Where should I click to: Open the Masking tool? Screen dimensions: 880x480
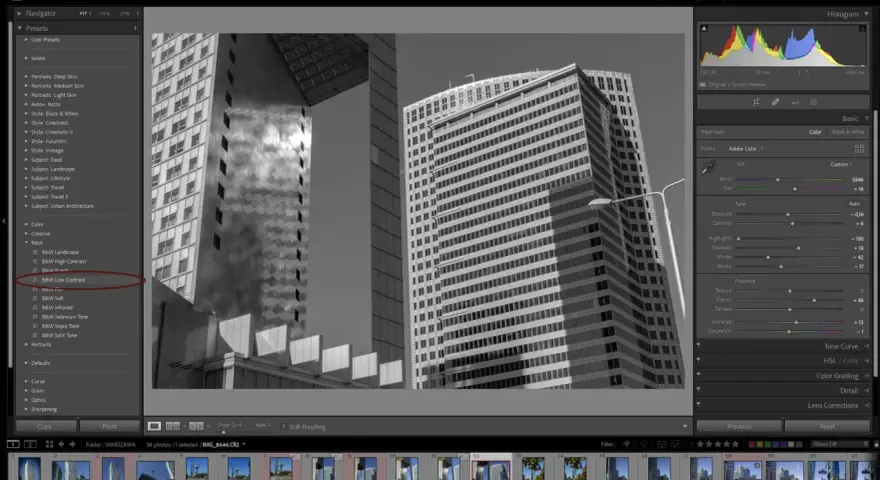click(813, 102)
